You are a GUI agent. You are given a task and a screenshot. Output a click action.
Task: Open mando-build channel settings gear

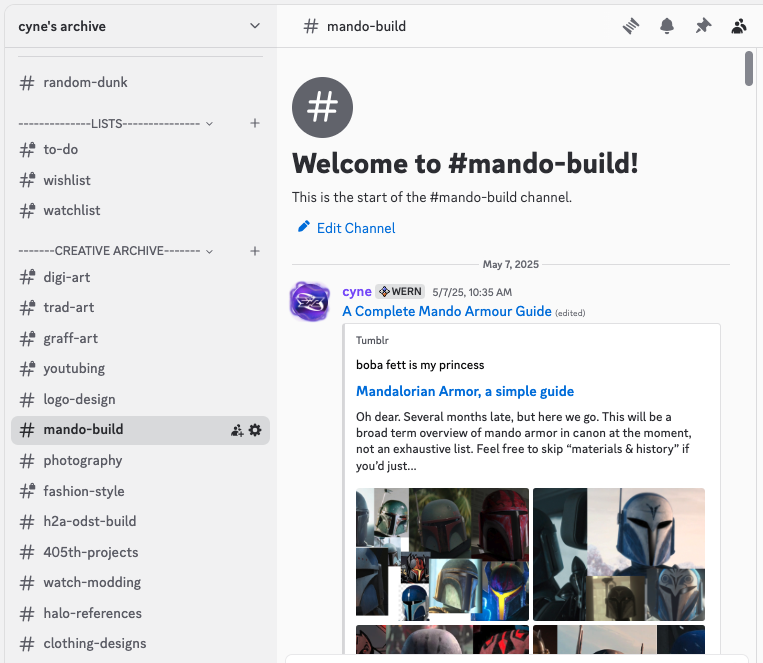pyautogui.click(x=255, y=430)
